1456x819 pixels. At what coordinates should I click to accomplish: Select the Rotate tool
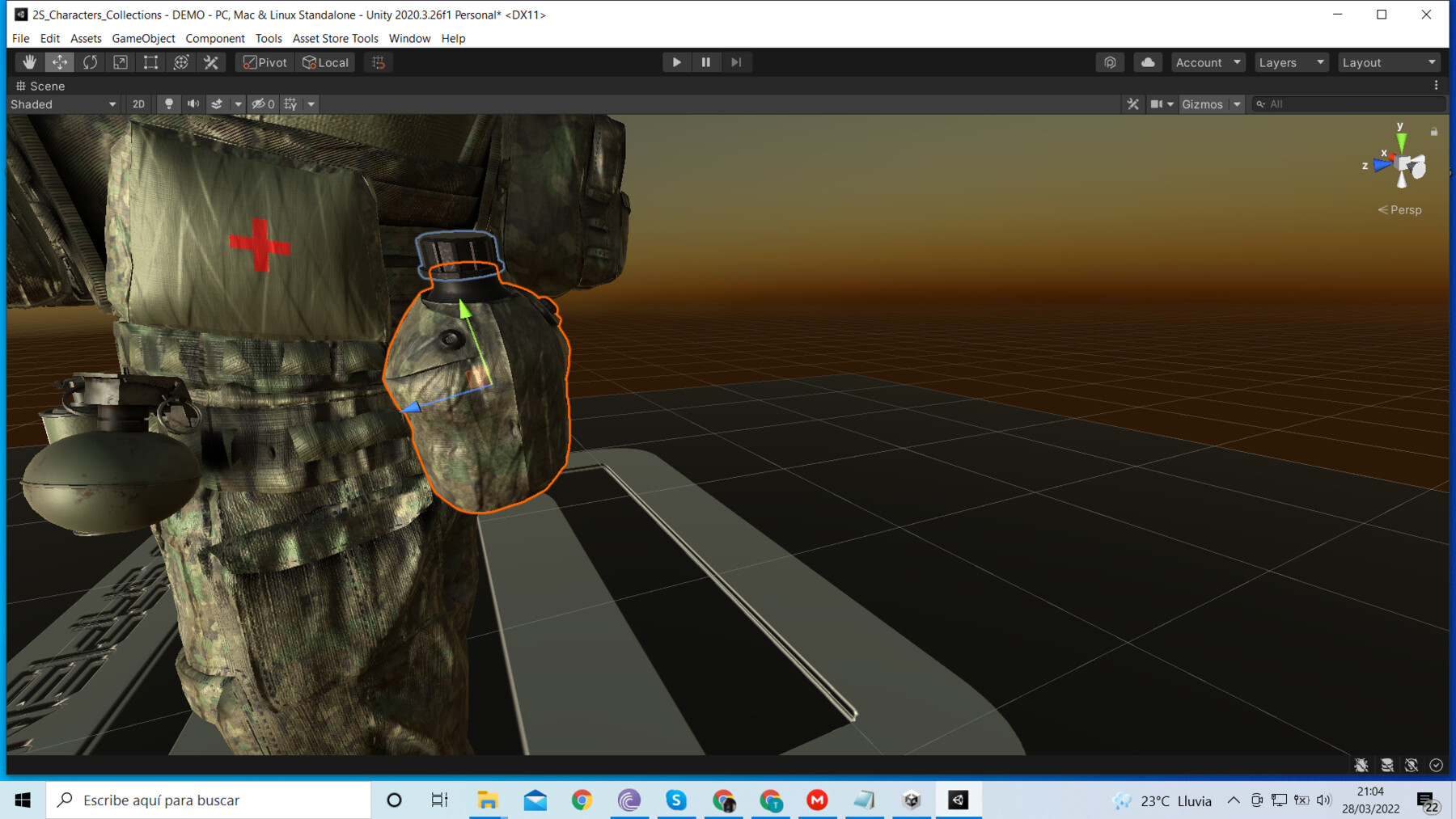tap(90, 62)
